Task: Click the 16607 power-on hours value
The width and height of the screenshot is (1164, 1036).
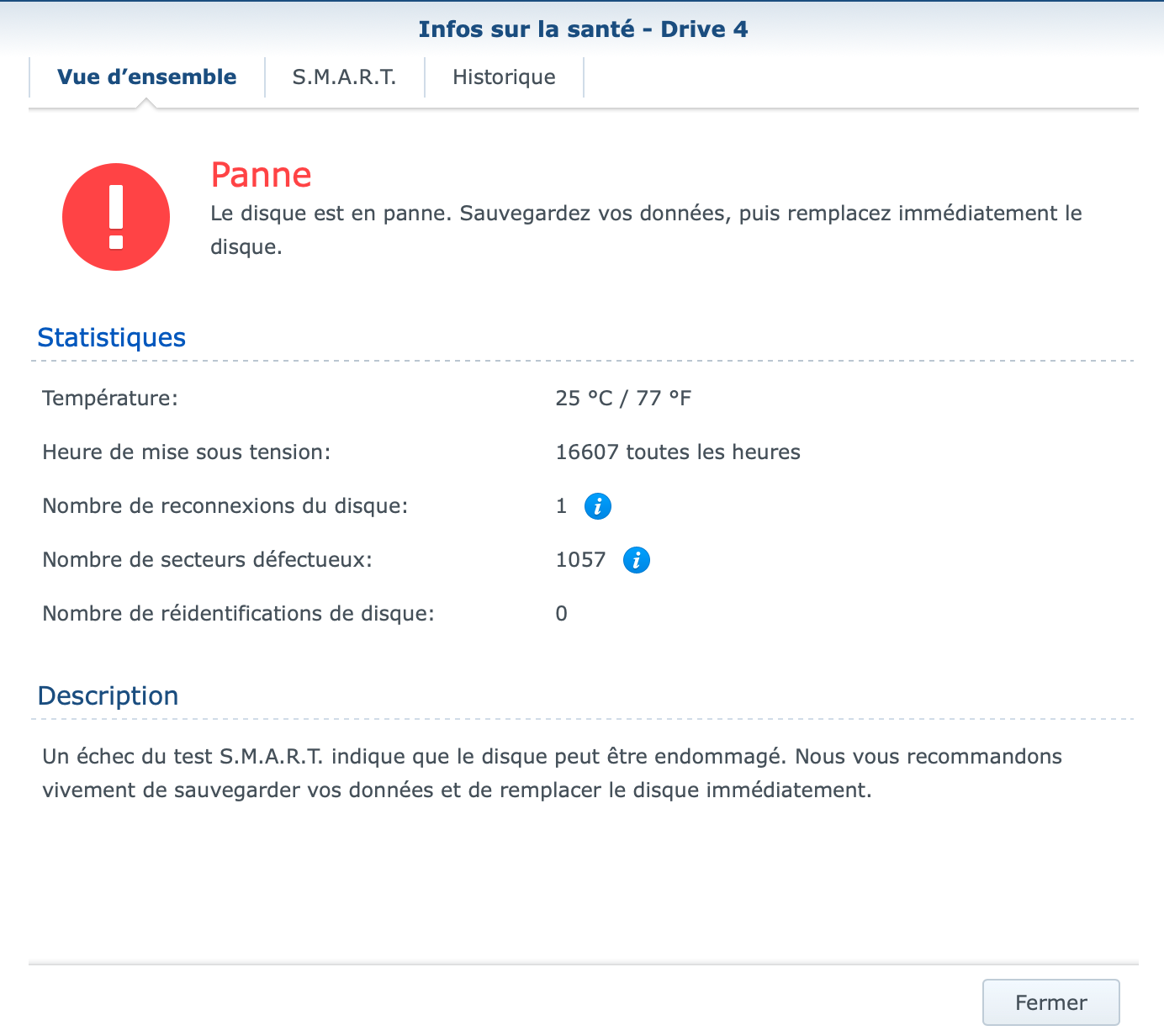Action: 677,452
